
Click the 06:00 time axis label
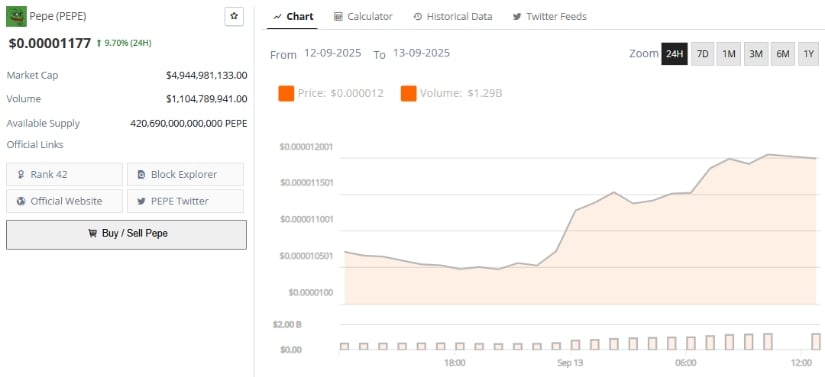coord(686,363)
